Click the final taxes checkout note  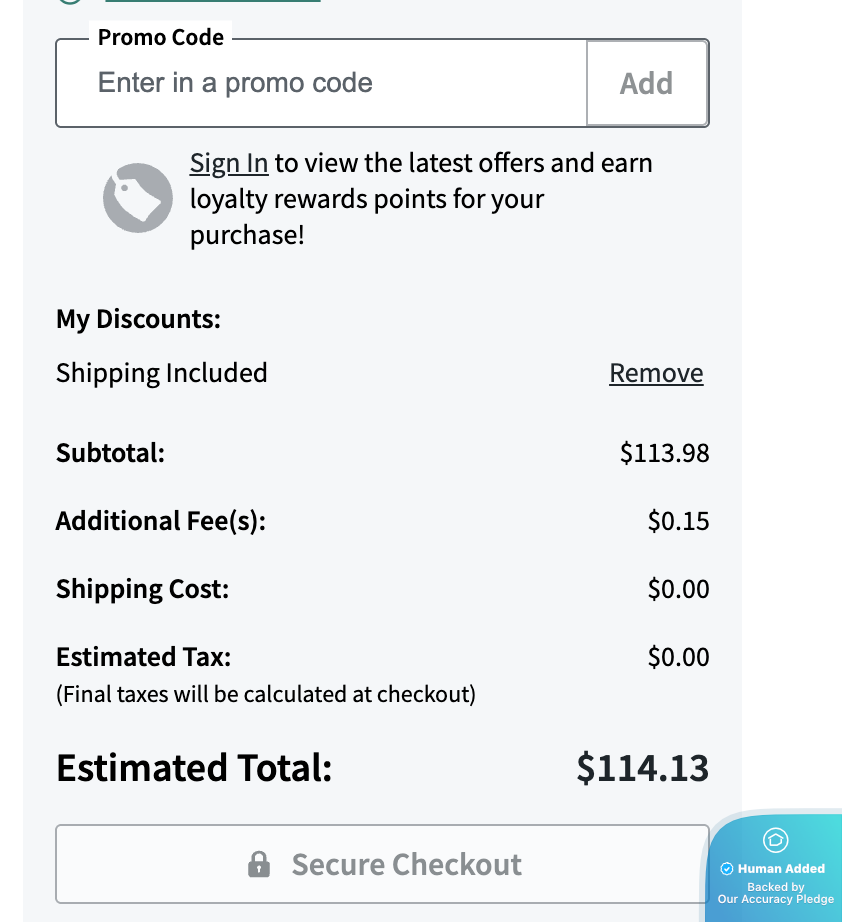click(266, 694)
